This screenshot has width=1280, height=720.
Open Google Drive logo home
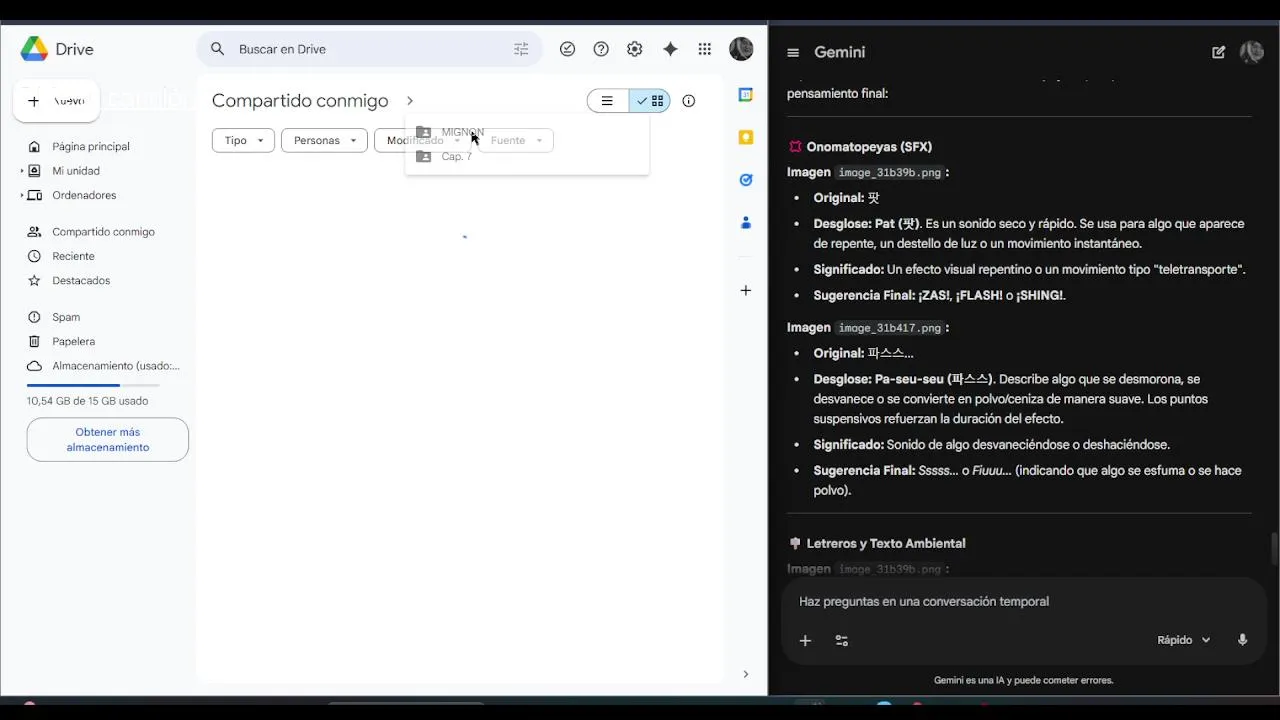click(57, 49)
